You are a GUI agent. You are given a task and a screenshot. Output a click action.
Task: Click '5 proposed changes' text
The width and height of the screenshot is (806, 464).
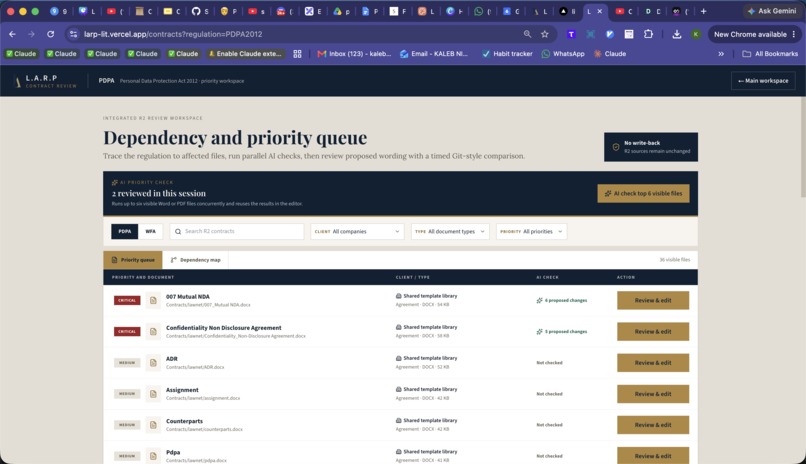coord(566,331)
